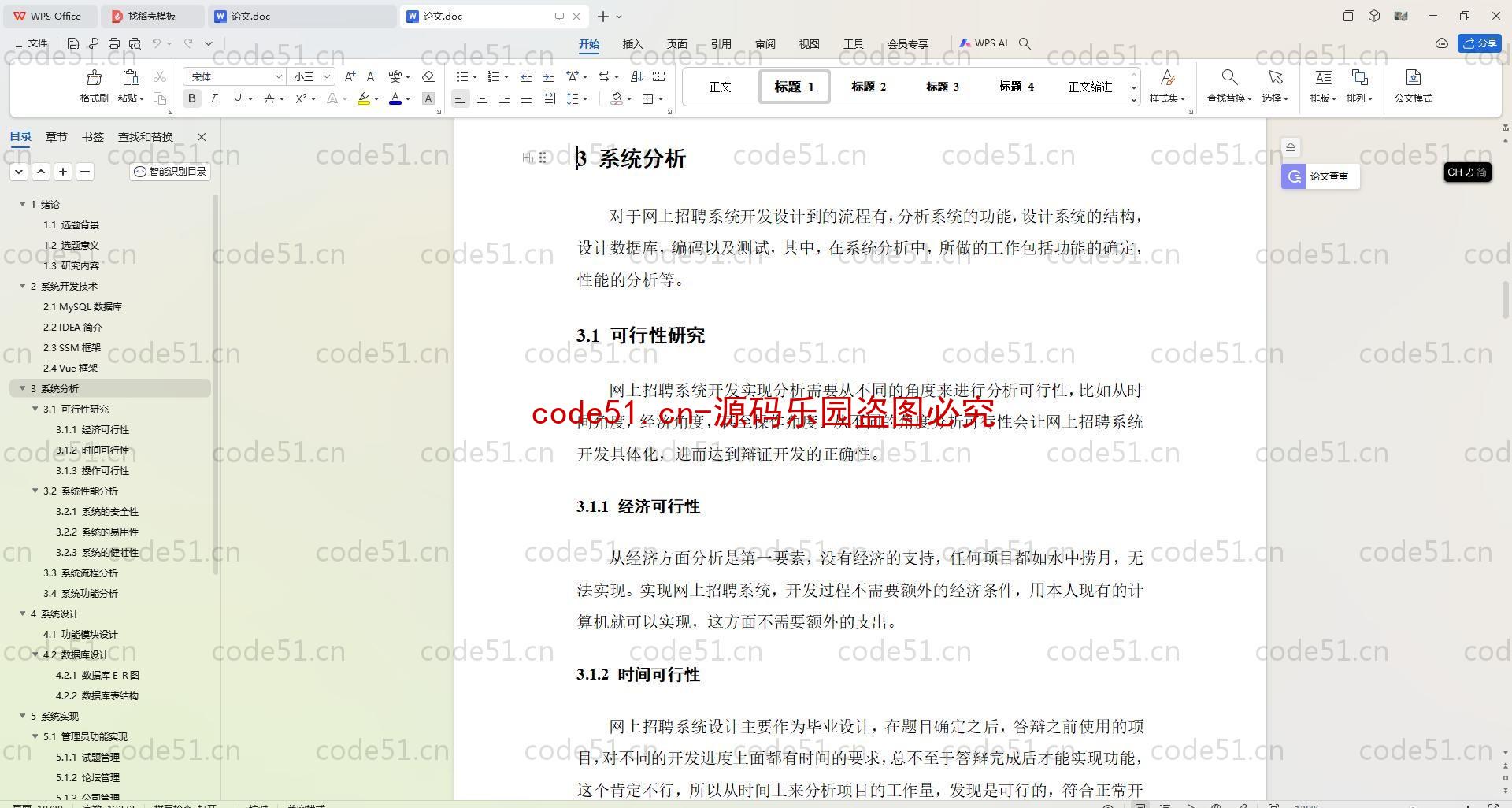Screen dimensions: 1512x808
Task: Click Smart Recognize TOC (智能识别目录) button
Action: pos(170,171)
